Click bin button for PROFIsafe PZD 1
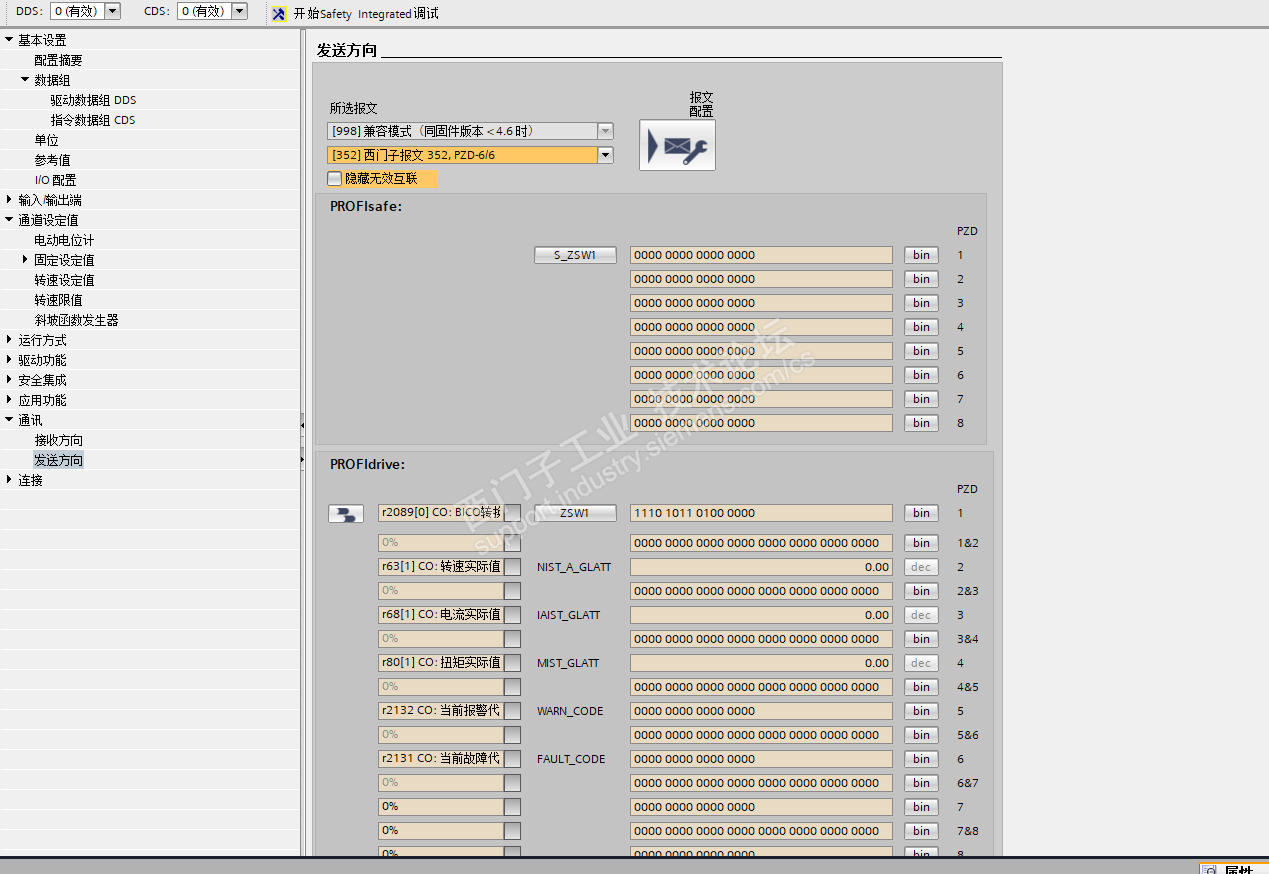The width and height of the screenshot is (1269, 874). [921, 255]
